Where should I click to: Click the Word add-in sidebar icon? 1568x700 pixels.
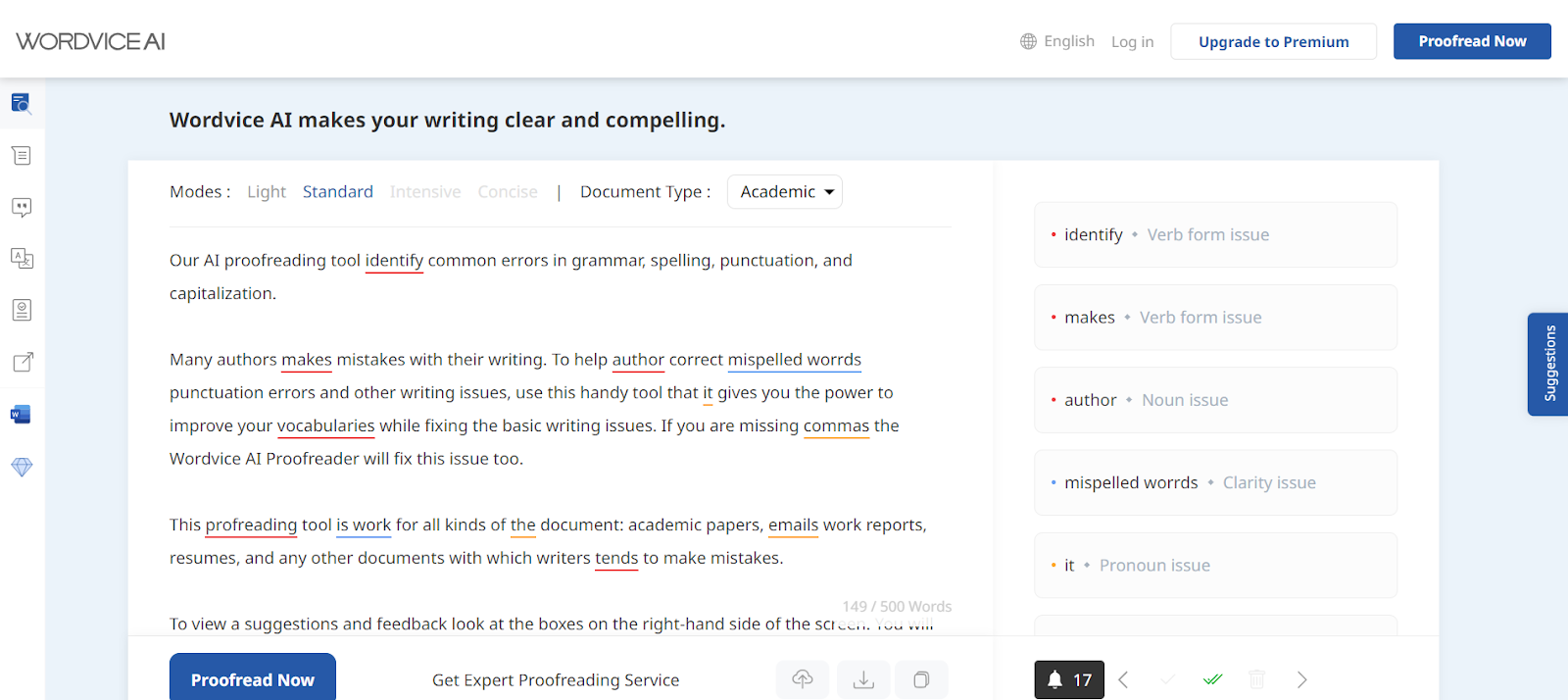(x=22, y=415)
